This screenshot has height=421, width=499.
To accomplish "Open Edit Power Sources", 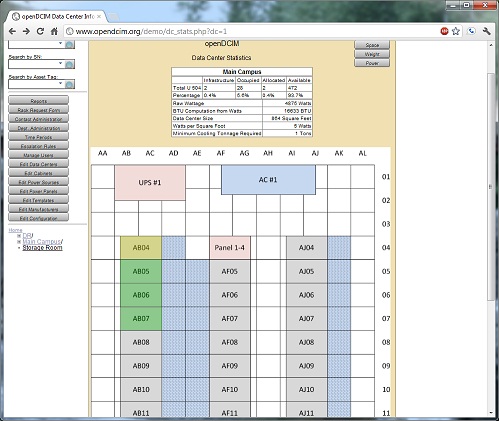I will [38, 182].
